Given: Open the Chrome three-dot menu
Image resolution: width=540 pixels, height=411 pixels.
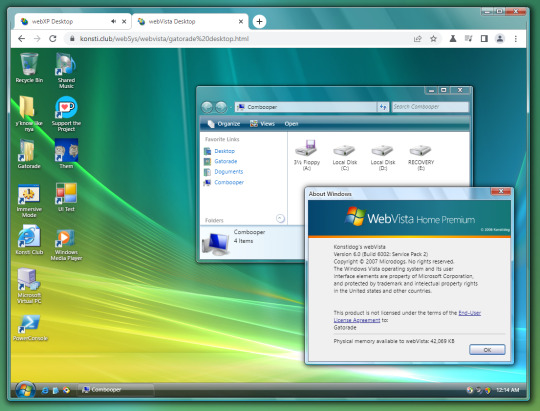Looking at the screenshot, I should click(x=516, y=39).
